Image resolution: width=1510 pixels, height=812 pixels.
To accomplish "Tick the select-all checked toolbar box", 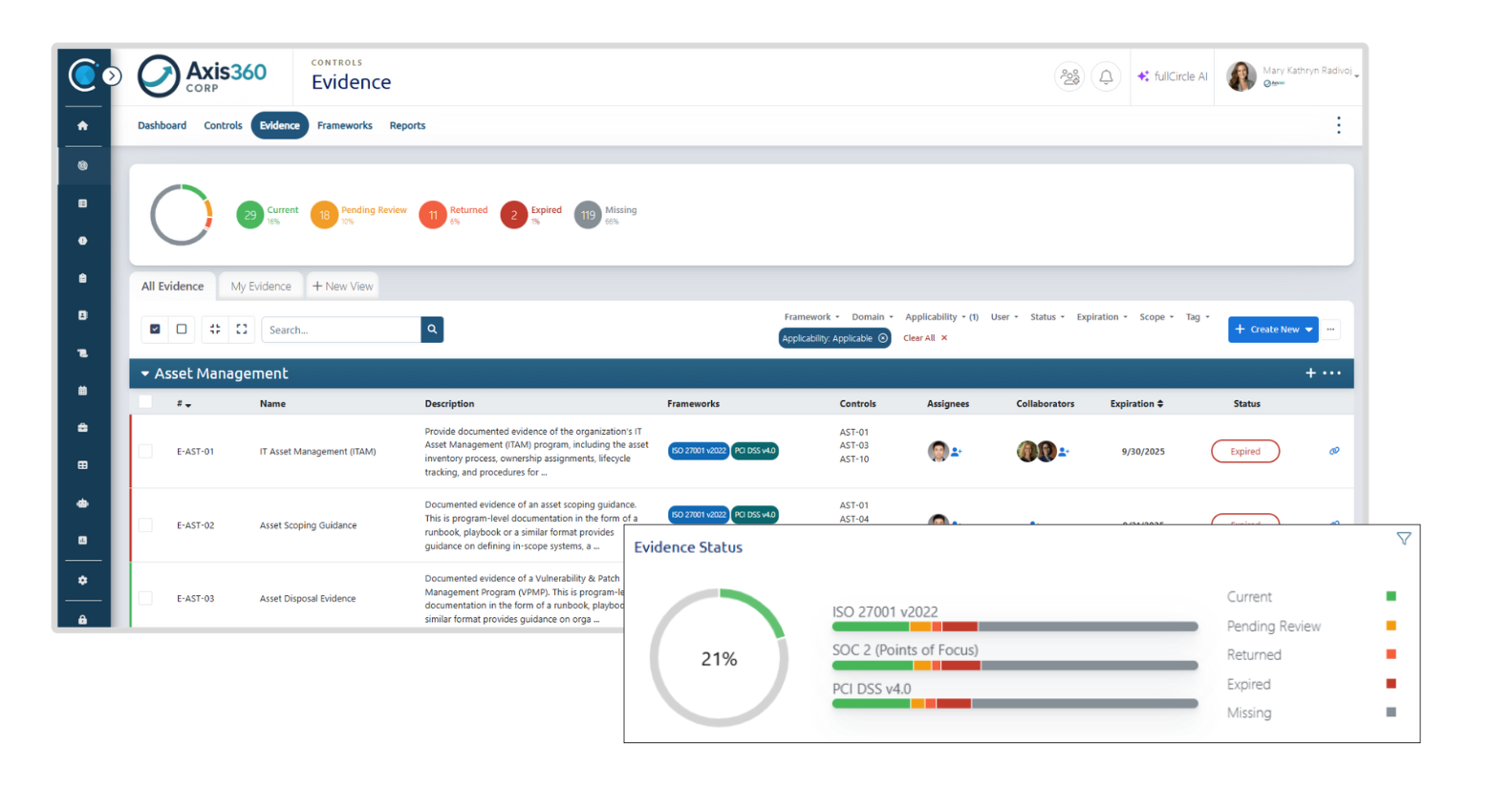I will click(155, 329).
